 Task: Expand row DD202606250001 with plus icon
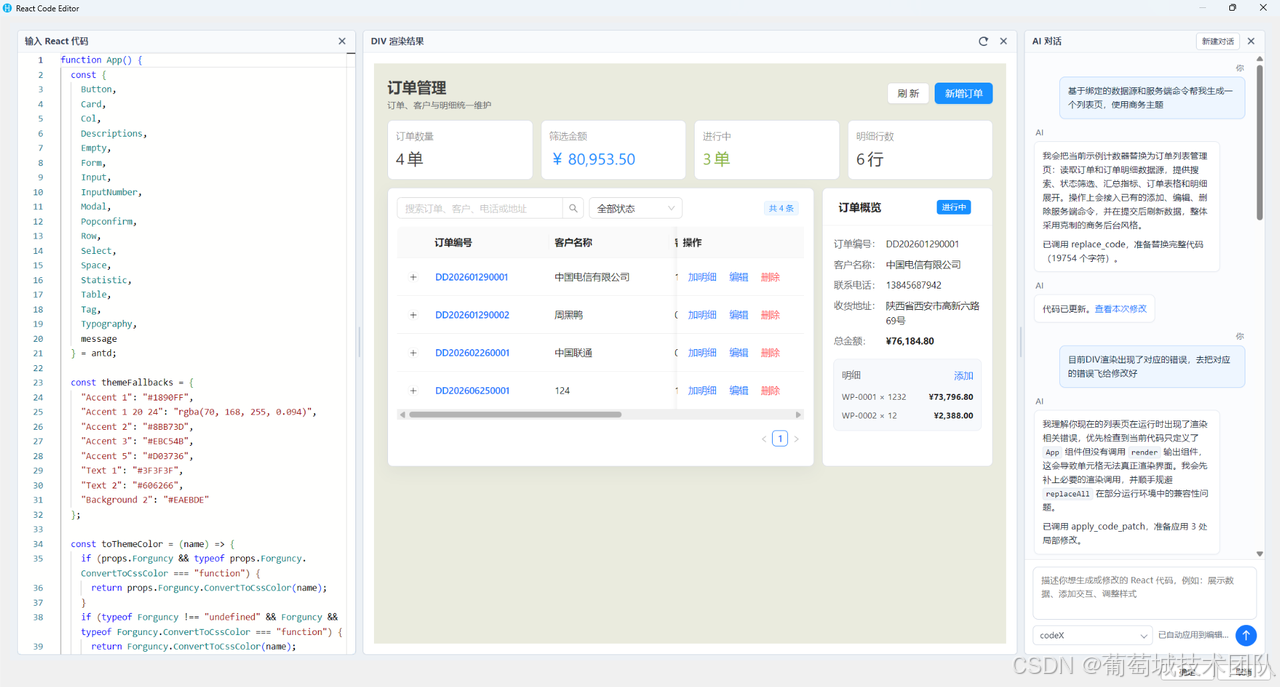(x=413, y=391)
